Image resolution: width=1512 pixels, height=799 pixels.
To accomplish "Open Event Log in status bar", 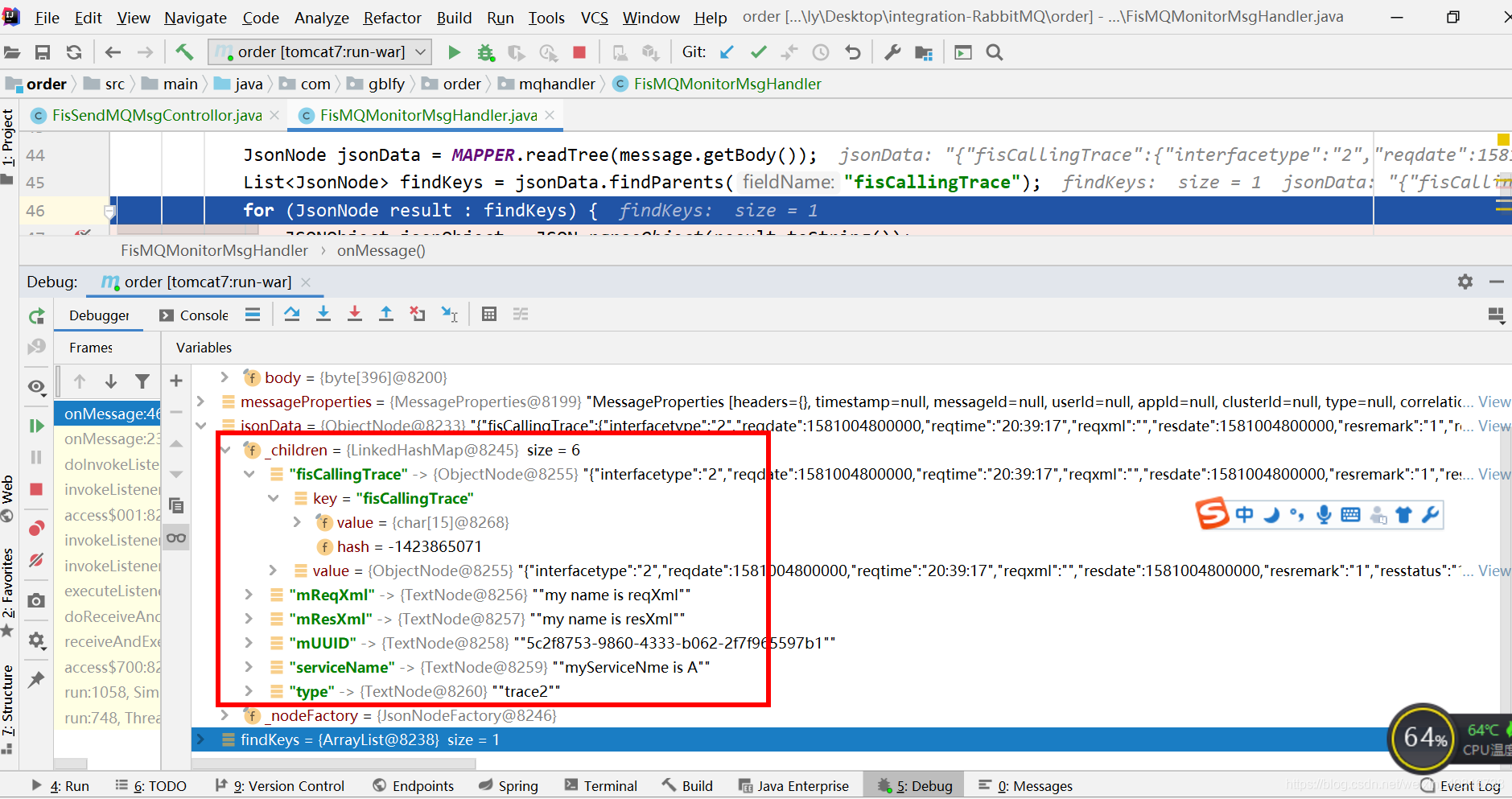I will (1461, 786).
